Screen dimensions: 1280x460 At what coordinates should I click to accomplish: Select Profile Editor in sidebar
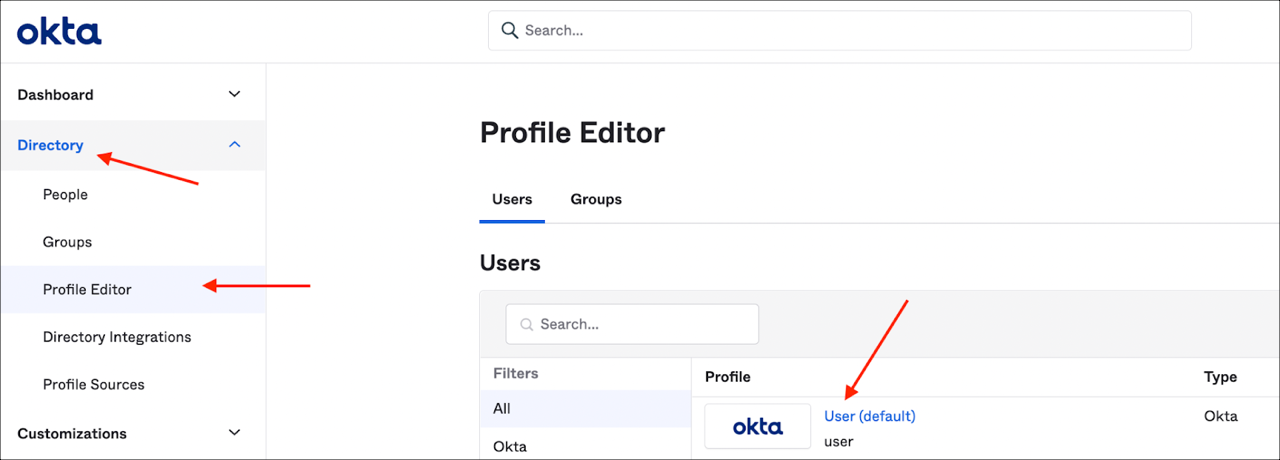pyautogui.click(x=87, y=290)
